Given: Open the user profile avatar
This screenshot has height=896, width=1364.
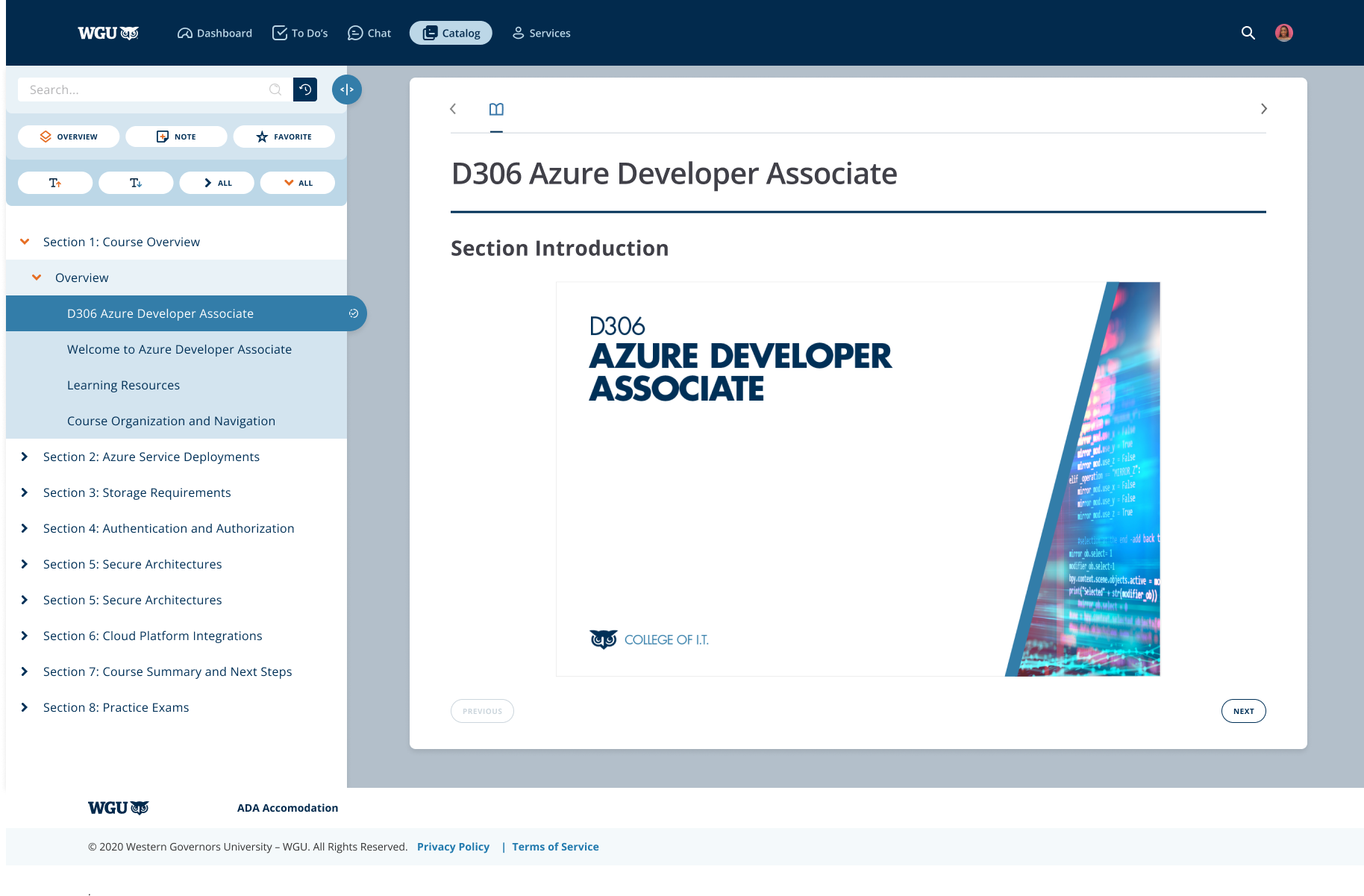Looking at the screenshot, I should [1284, 33].
